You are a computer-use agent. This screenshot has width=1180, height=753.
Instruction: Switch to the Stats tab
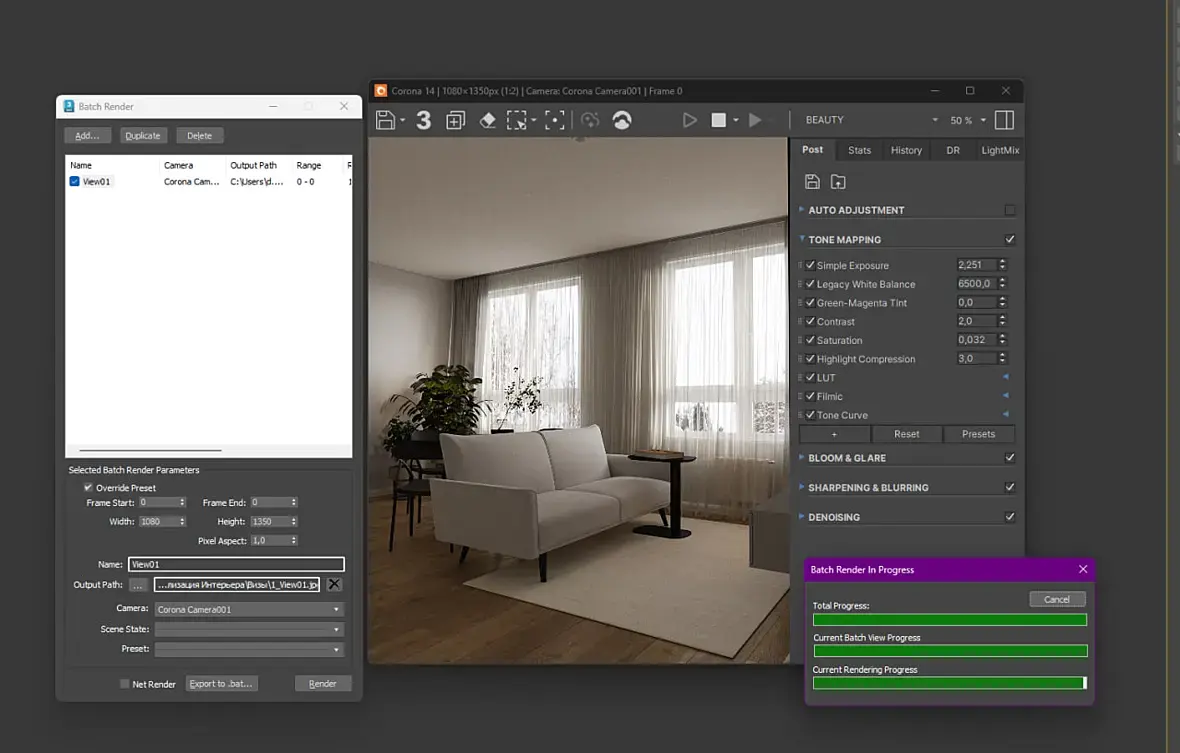tap(859, 150)
